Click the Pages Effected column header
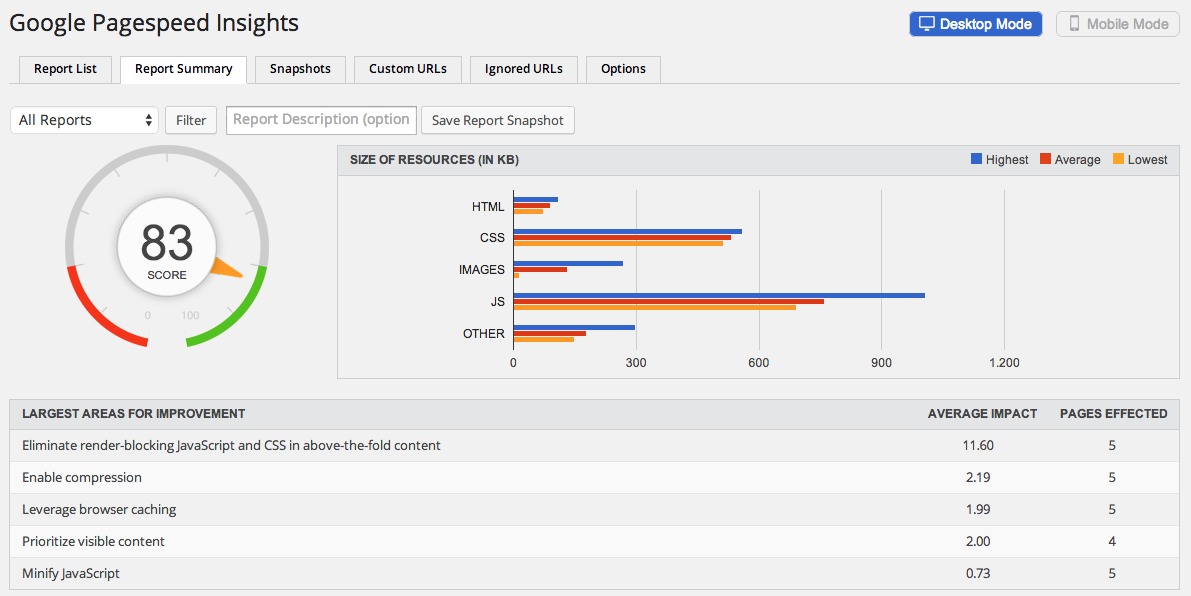 1114,414
